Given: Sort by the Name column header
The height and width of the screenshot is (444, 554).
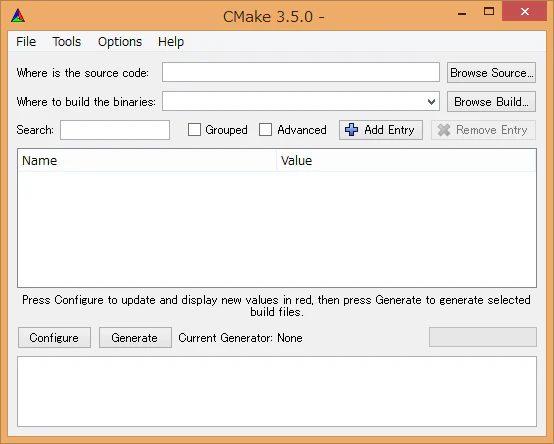Looking at the screenshot, I should point(147,161).
